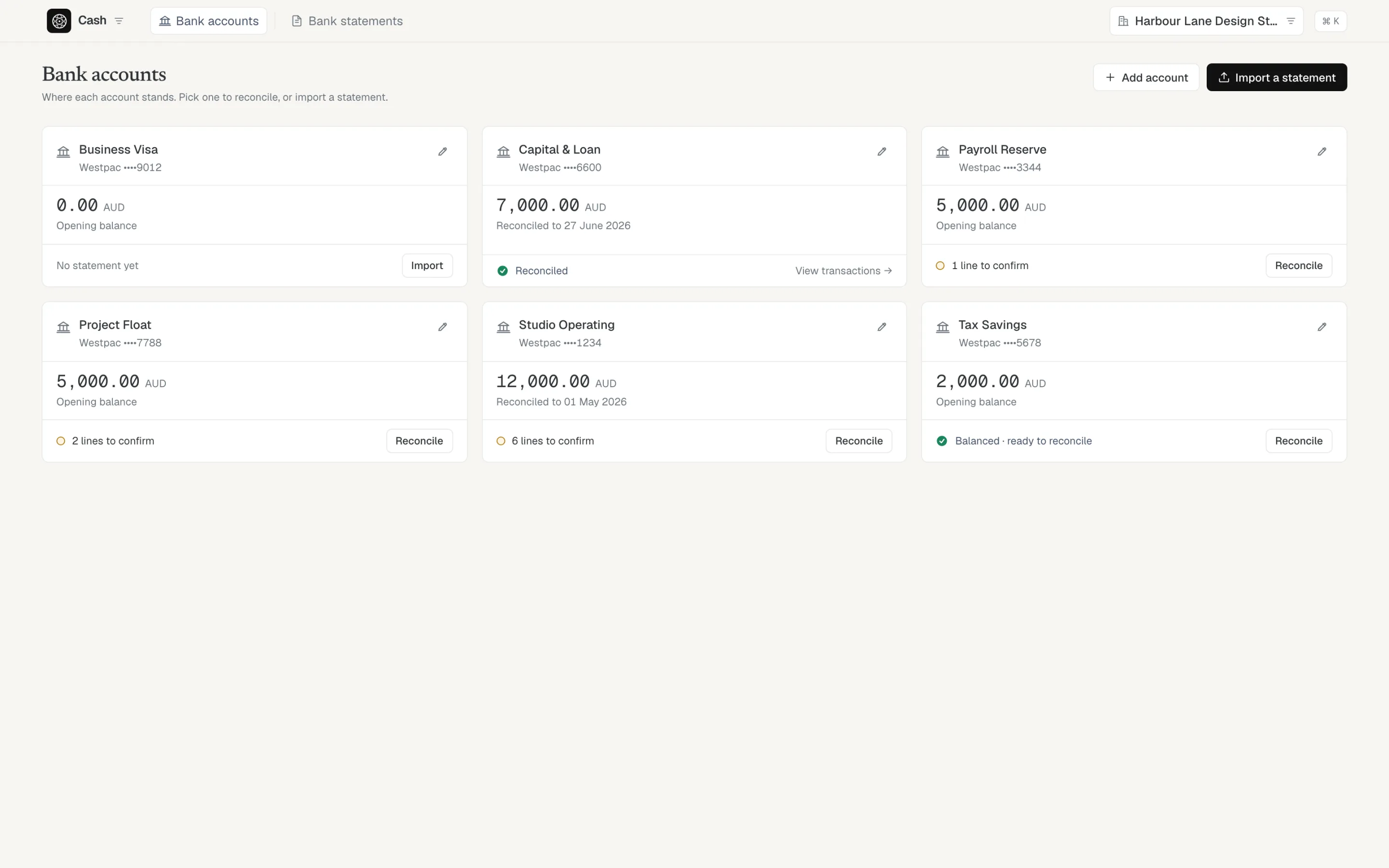Click 'Reconciled to 01 May 2026' text
The height and width of the screenshot is (868, 1389).
tap(561, 402)
